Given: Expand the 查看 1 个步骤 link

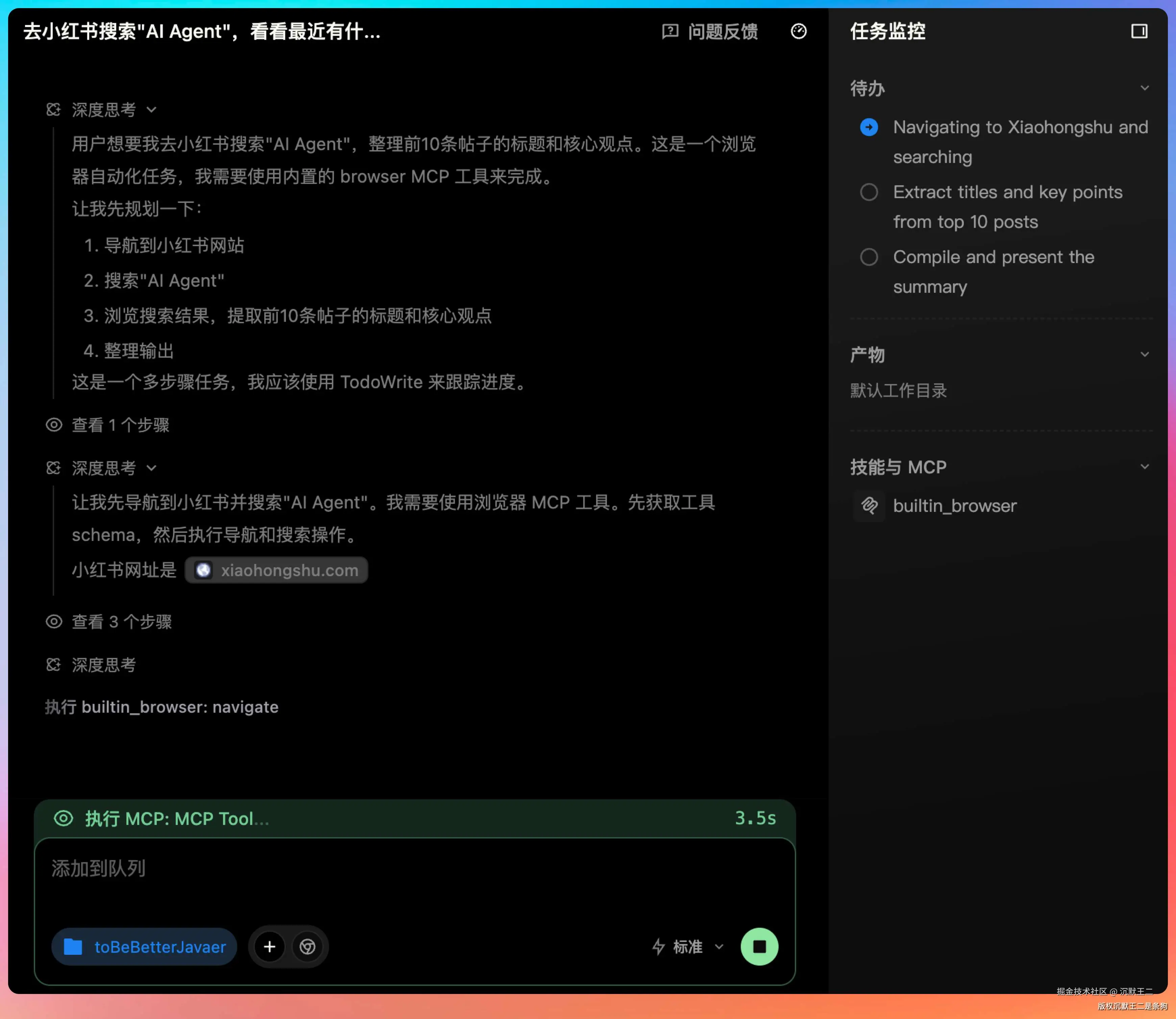Looking at the screenshot, I should pos(121,425).
